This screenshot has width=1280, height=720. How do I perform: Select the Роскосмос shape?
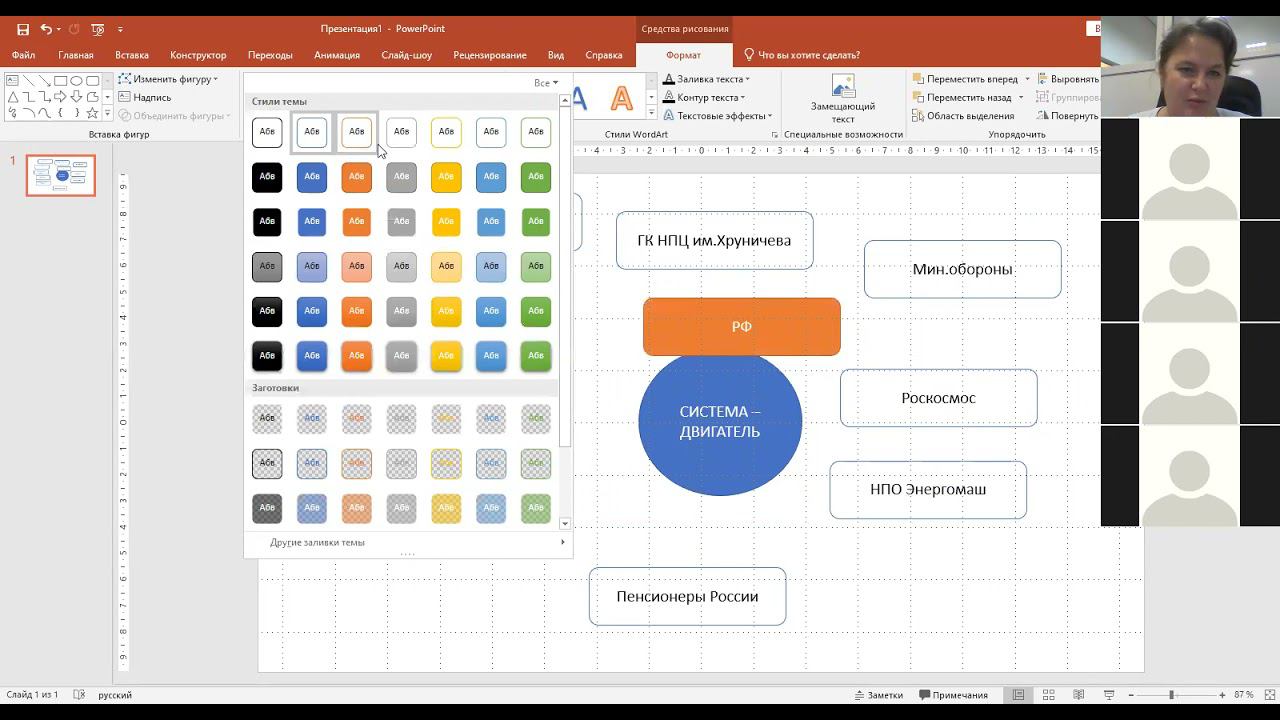coord(938,398)
